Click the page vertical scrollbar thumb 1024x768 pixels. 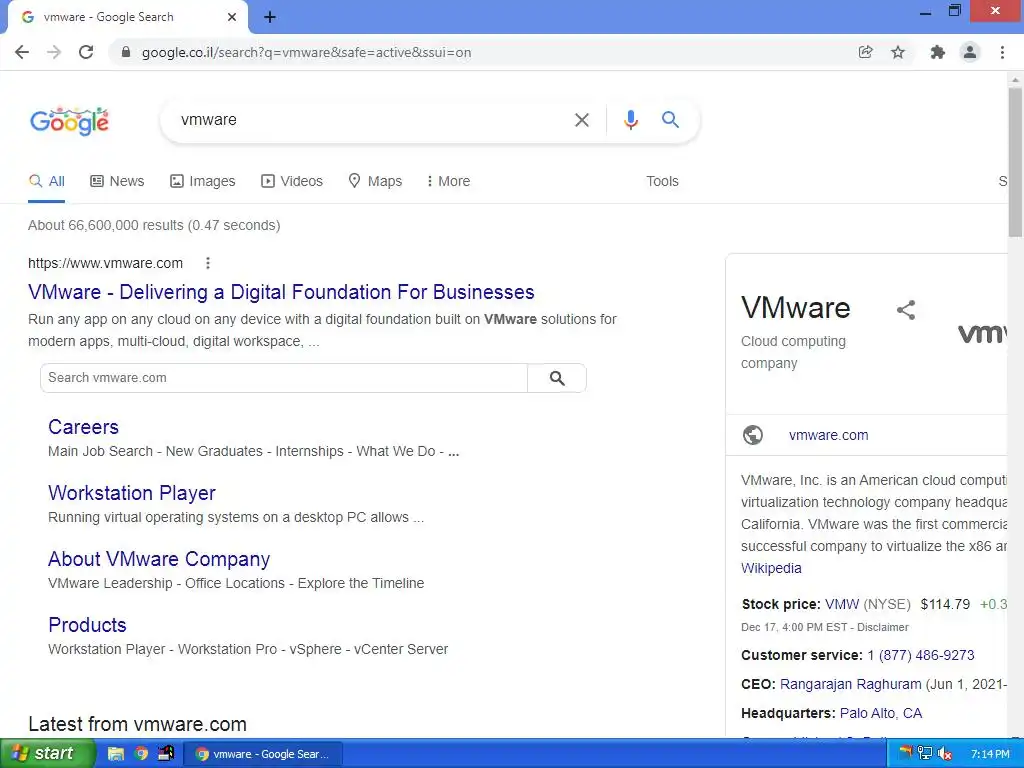coord(1015,162)
